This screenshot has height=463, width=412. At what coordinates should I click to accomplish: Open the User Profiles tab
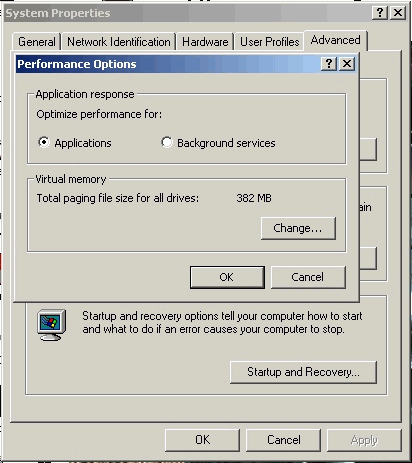click(270, 42)
